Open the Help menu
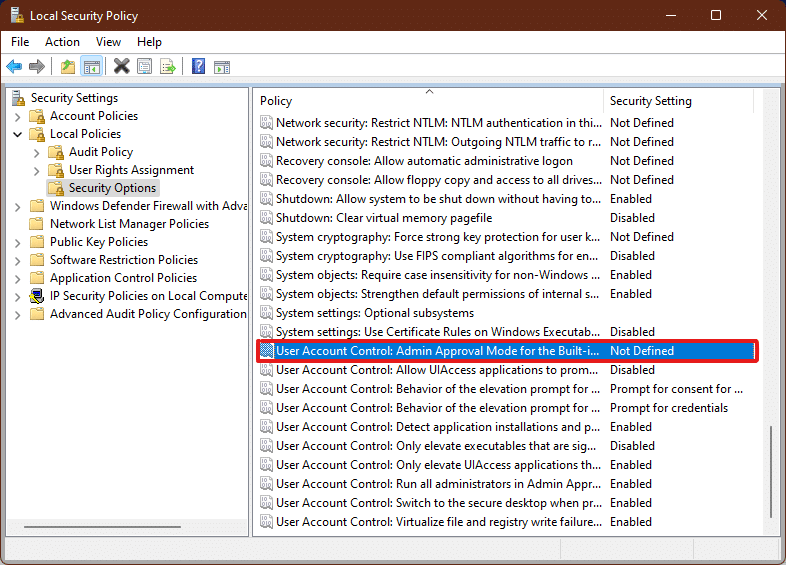This screenshot has width=786, height=565. (149, 42)
